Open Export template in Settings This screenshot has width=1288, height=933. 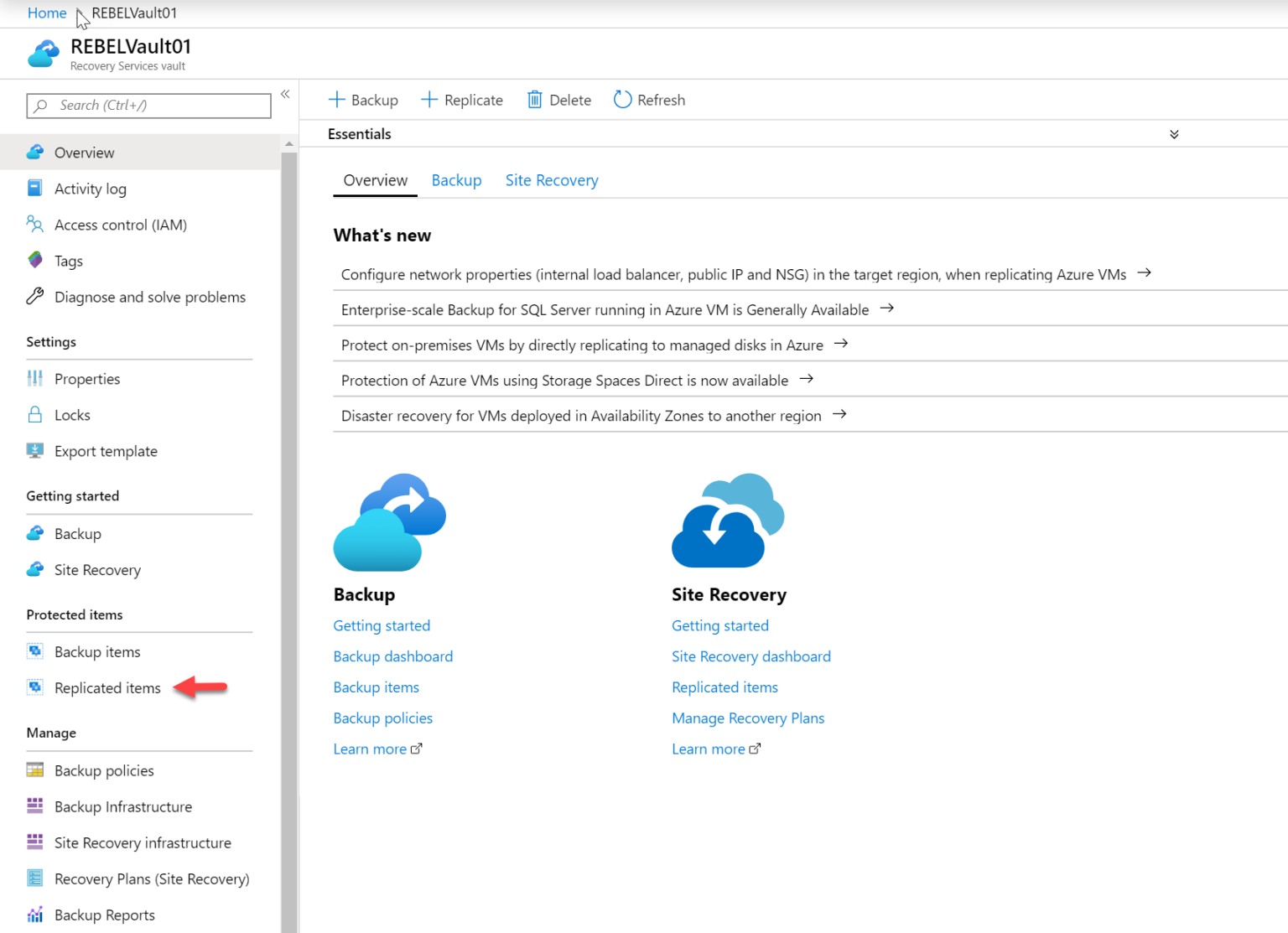tap(106, 451)
